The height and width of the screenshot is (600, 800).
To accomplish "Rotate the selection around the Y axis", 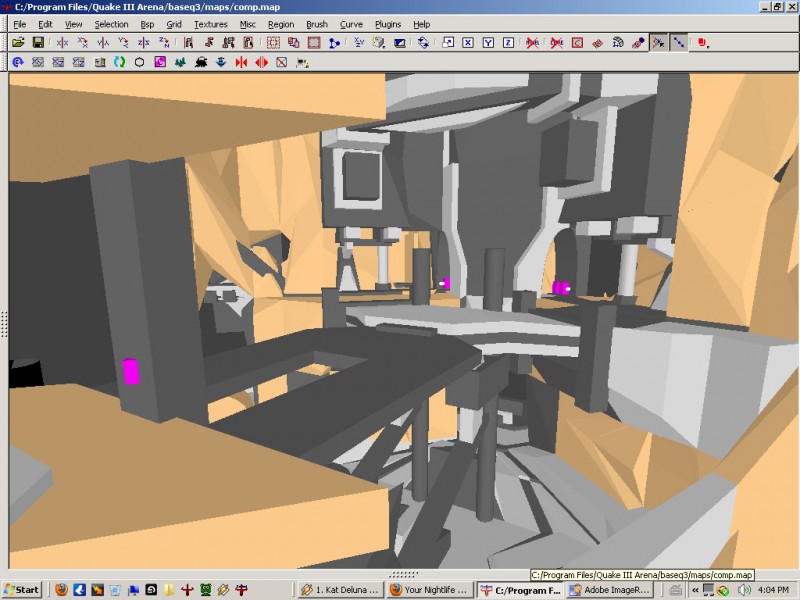I will 123,43.
